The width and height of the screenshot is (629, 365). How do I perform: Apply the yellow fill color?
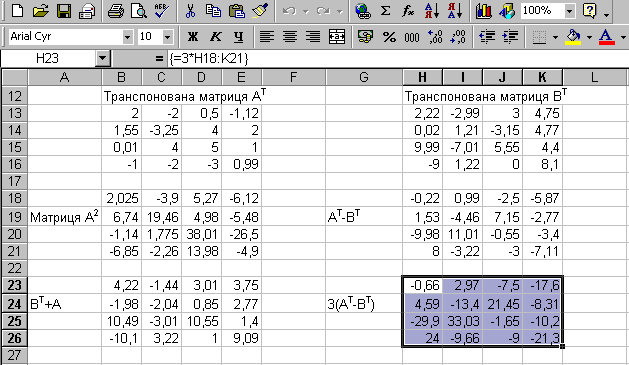coord(574,37)
